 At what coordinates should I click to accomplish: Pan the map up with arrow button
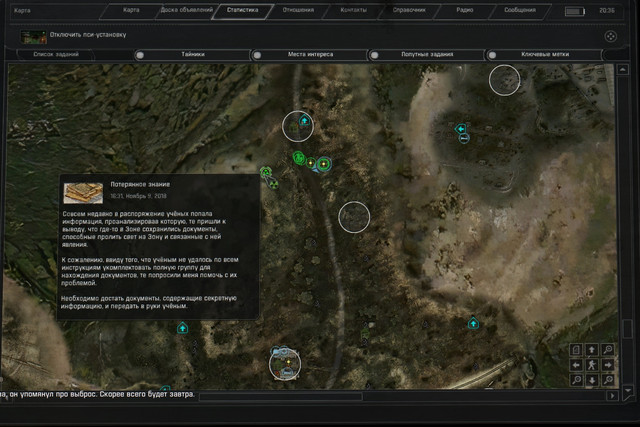(x=591, y=349)
